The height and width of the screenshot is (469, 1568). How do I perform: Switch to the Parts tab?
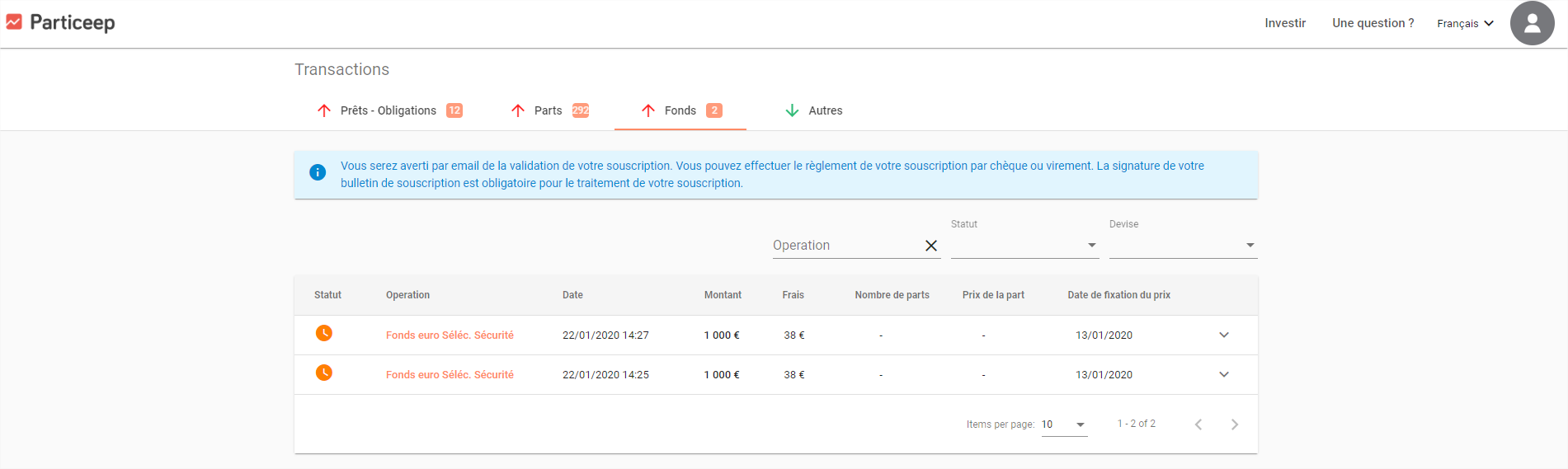[549, 110]
